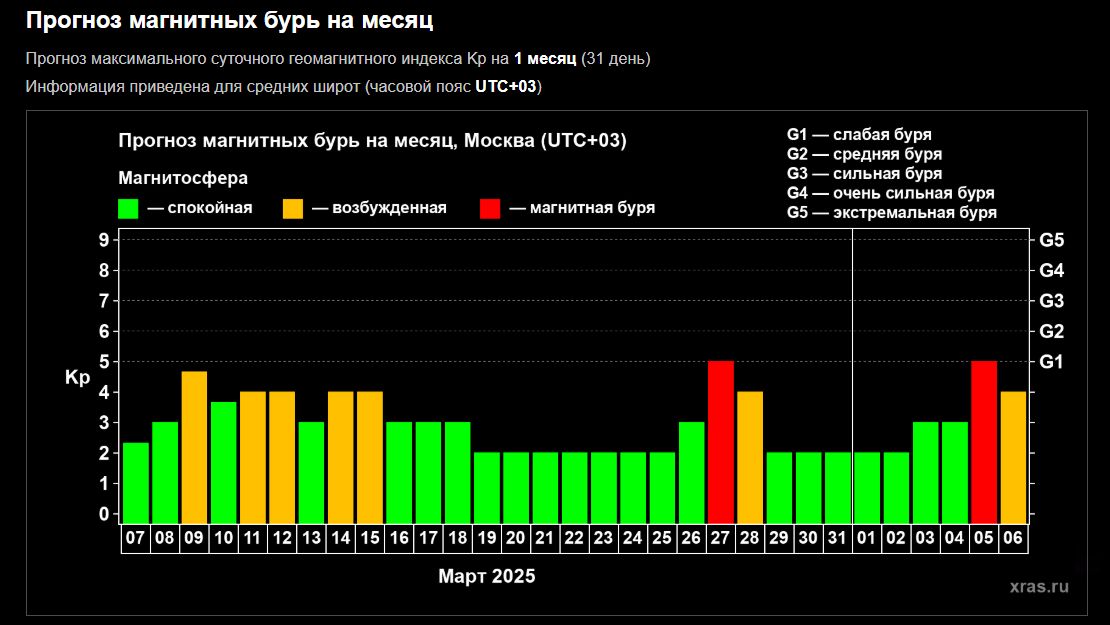
Task: Click the green "спокойная" legend swatch
Action: (128, 208)
